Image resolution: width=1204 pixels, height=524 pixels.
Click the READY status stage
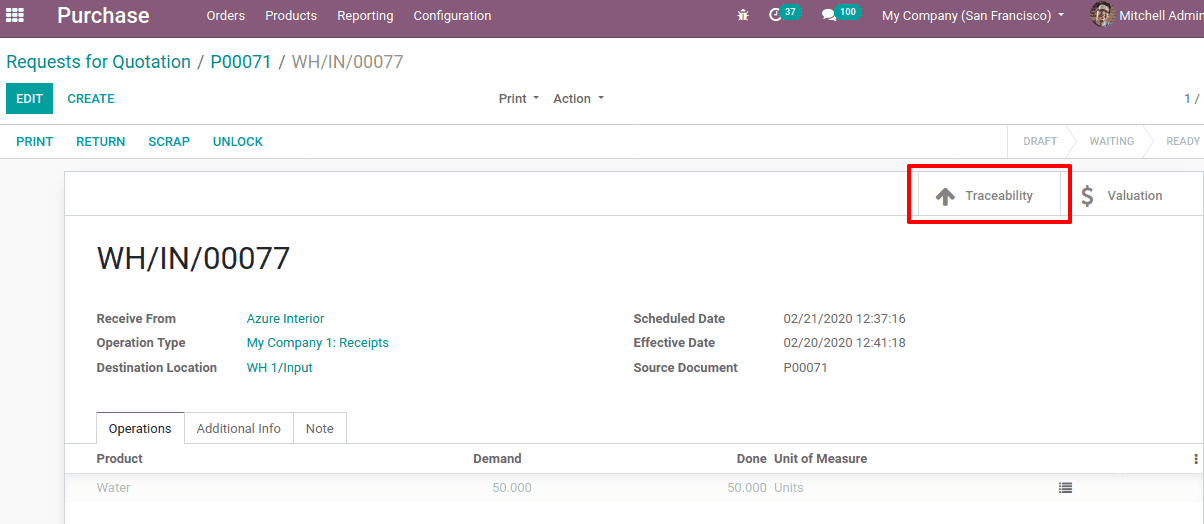[x=1183, y=142]
